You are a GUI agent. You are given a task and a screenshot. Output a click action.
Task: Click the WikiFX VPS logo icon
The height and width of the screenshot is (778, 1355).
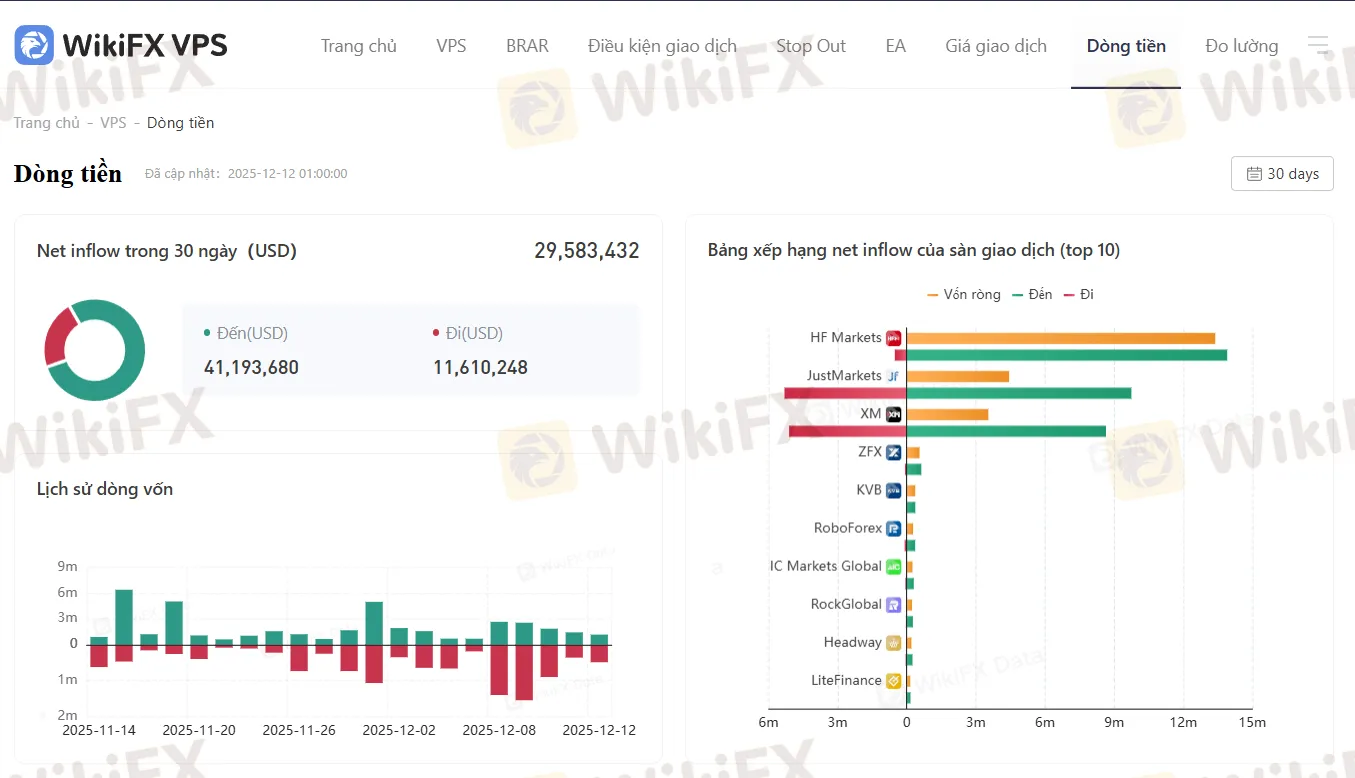click(34, 45)
